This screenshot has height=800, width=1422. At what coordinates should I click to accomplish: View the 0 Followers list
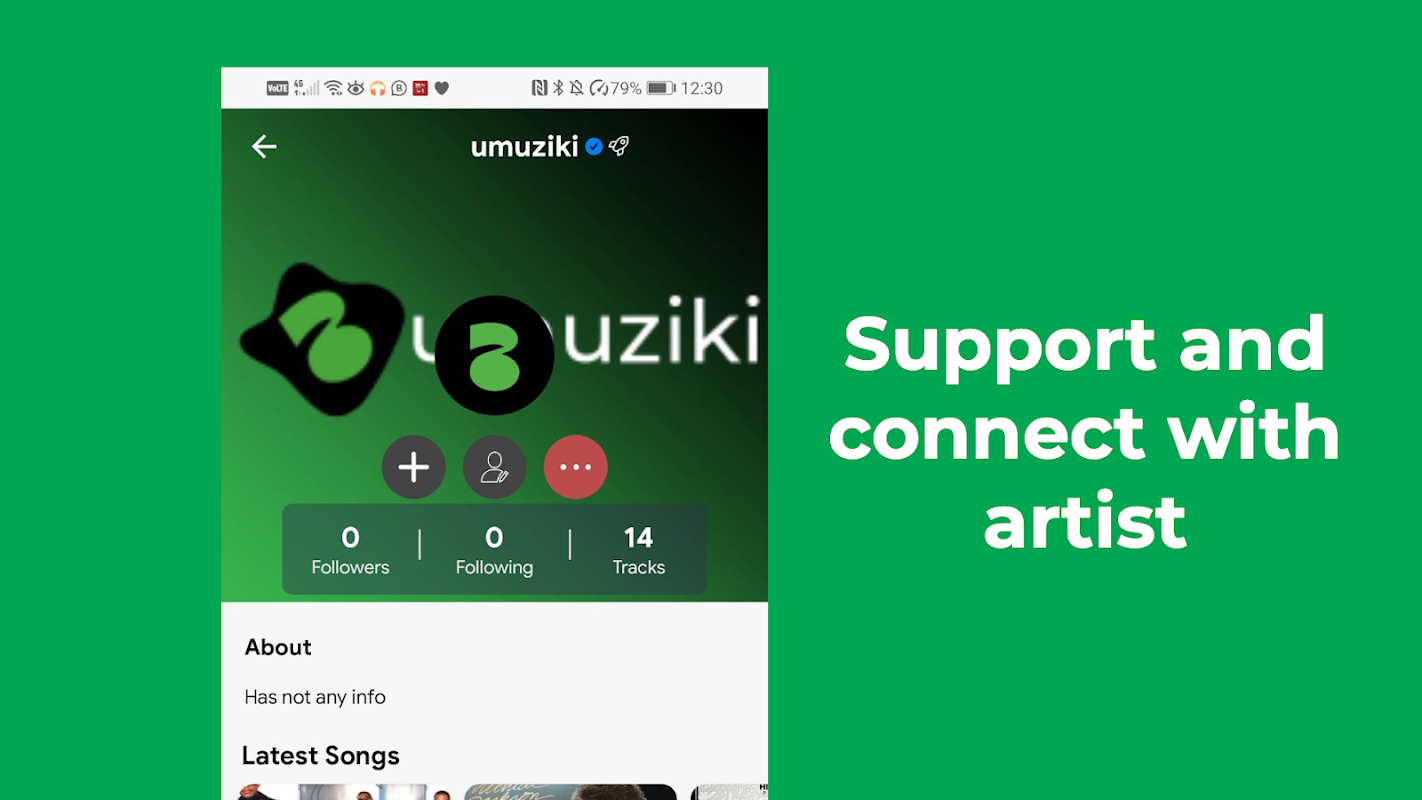[x=350, y=551]
